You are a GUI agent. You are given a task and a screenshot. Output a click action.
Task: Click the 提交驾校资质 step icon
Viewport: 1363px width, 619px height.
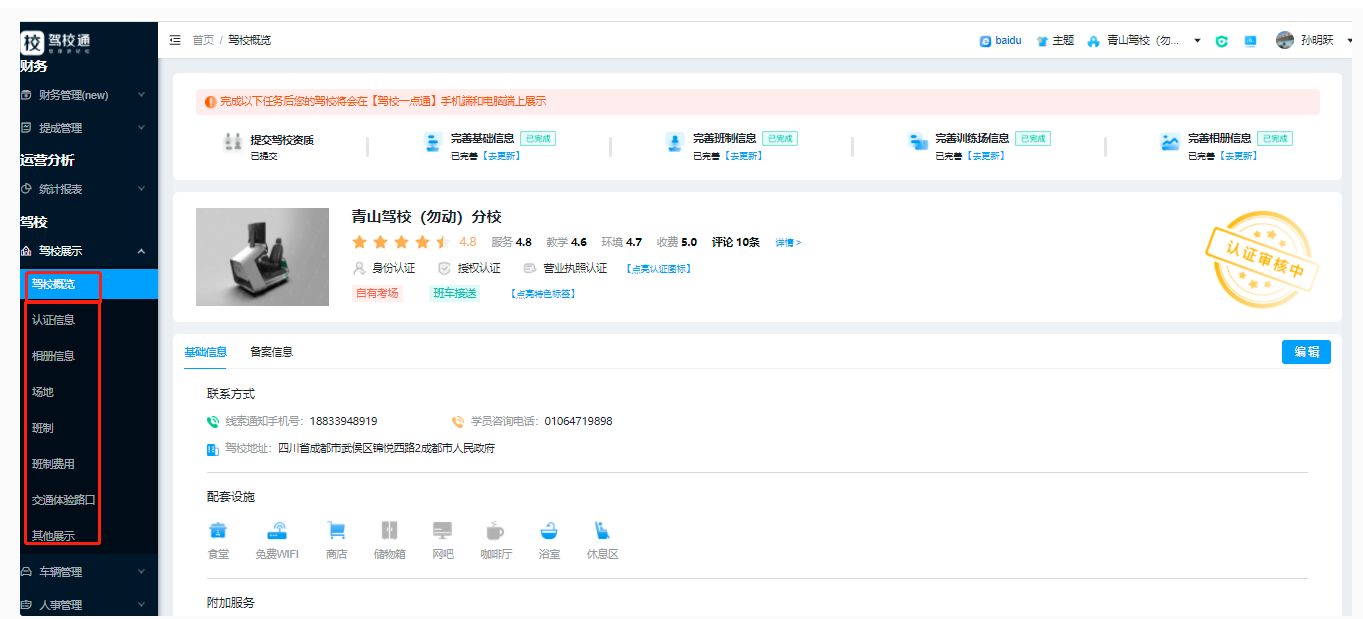coord(233,142)
